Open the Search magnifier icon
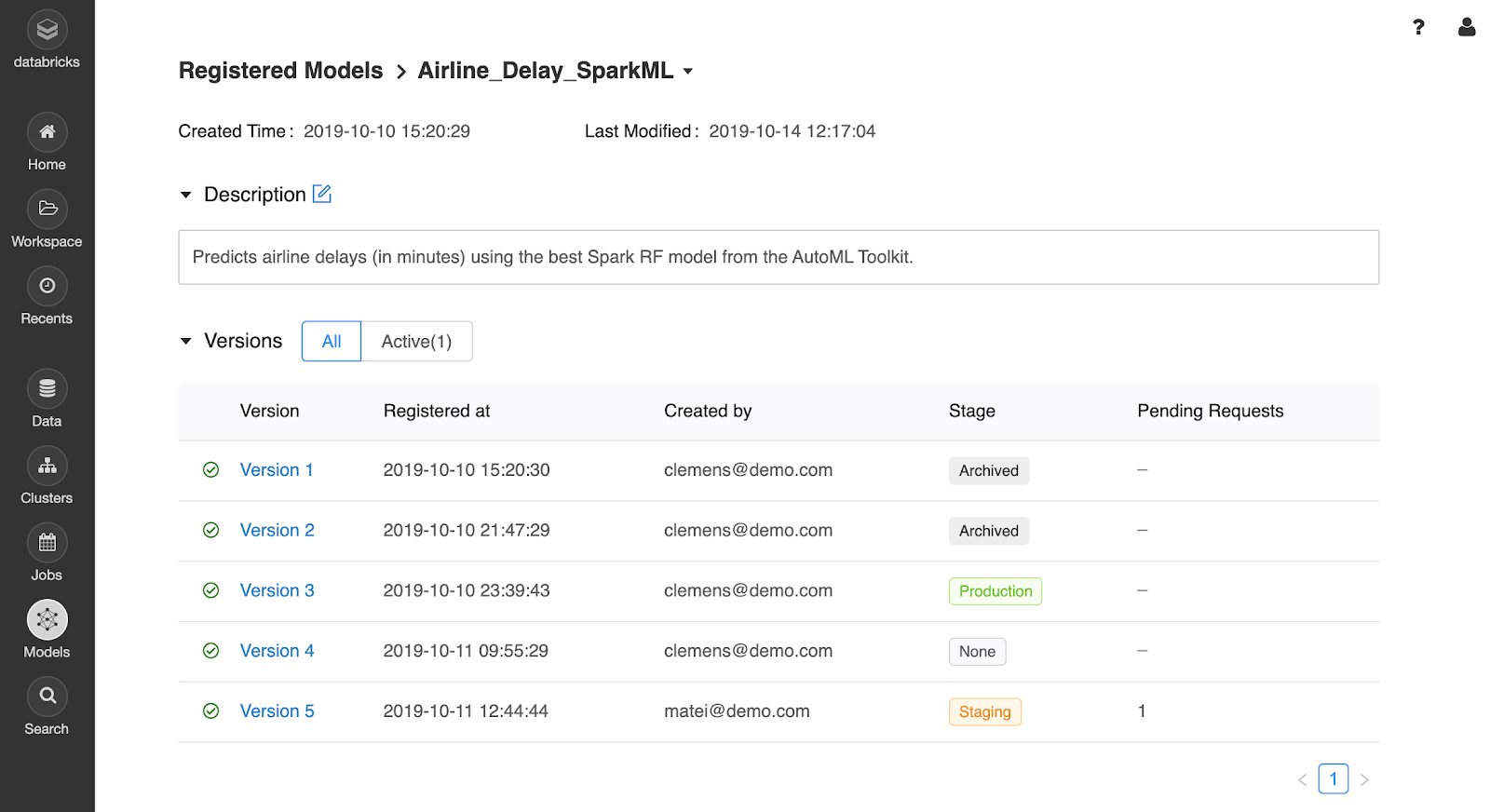 click(x=47, y=697)
